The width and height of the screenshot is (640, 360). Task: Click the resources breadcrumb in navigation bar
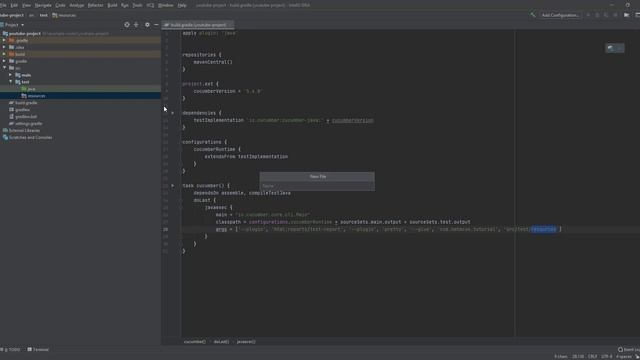(64, 15)
